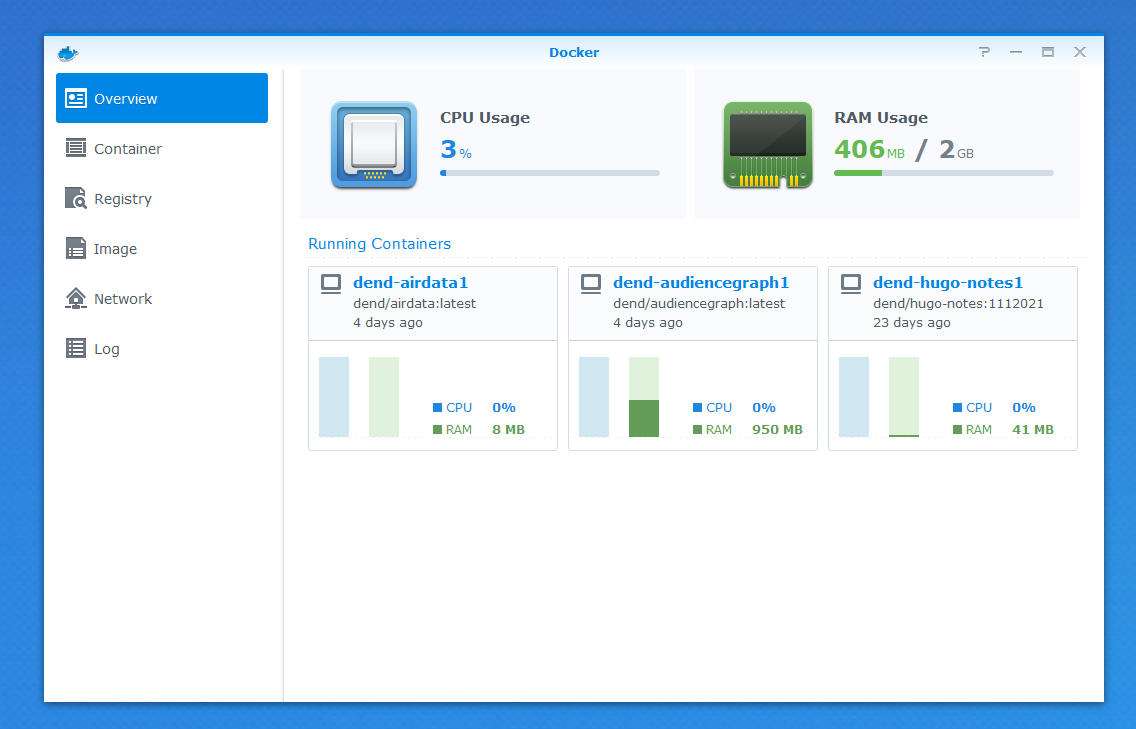This screenshot has width=1136, height=729.
Task: Click the 3% CPU usage value
Action: pos(456,149)
